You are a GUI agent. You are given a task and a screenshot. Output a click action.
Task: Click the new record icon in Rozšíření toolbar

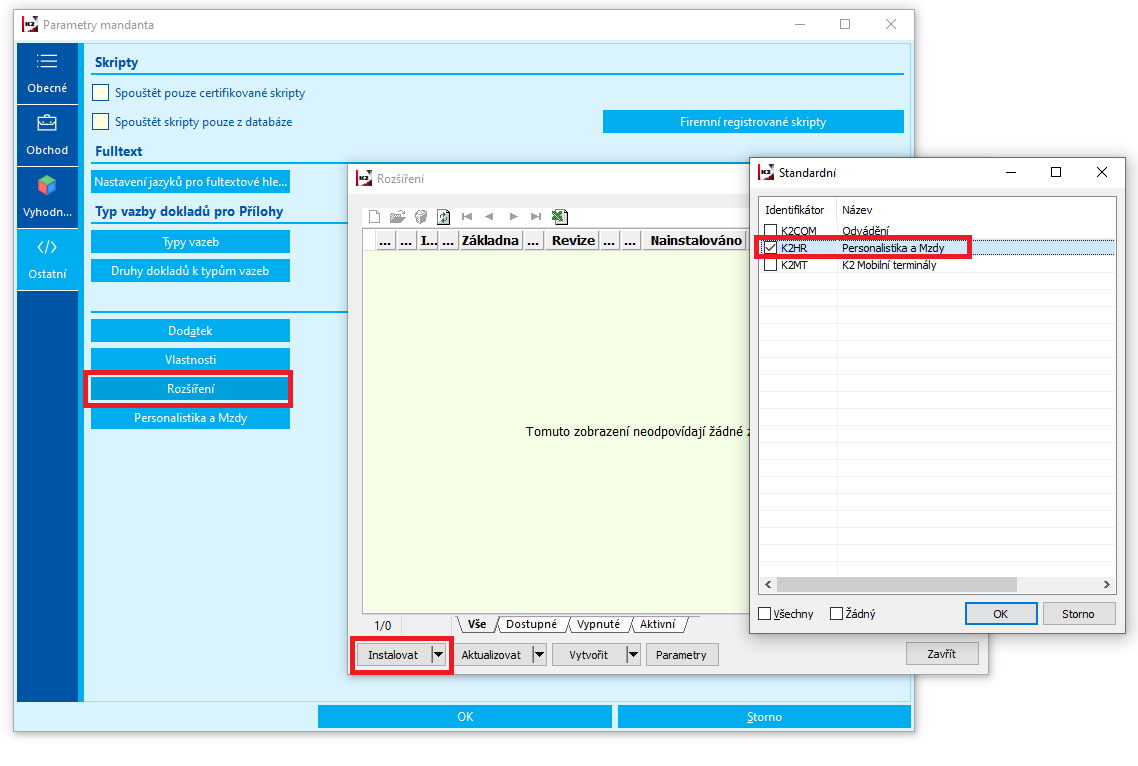tap(374, 216)
